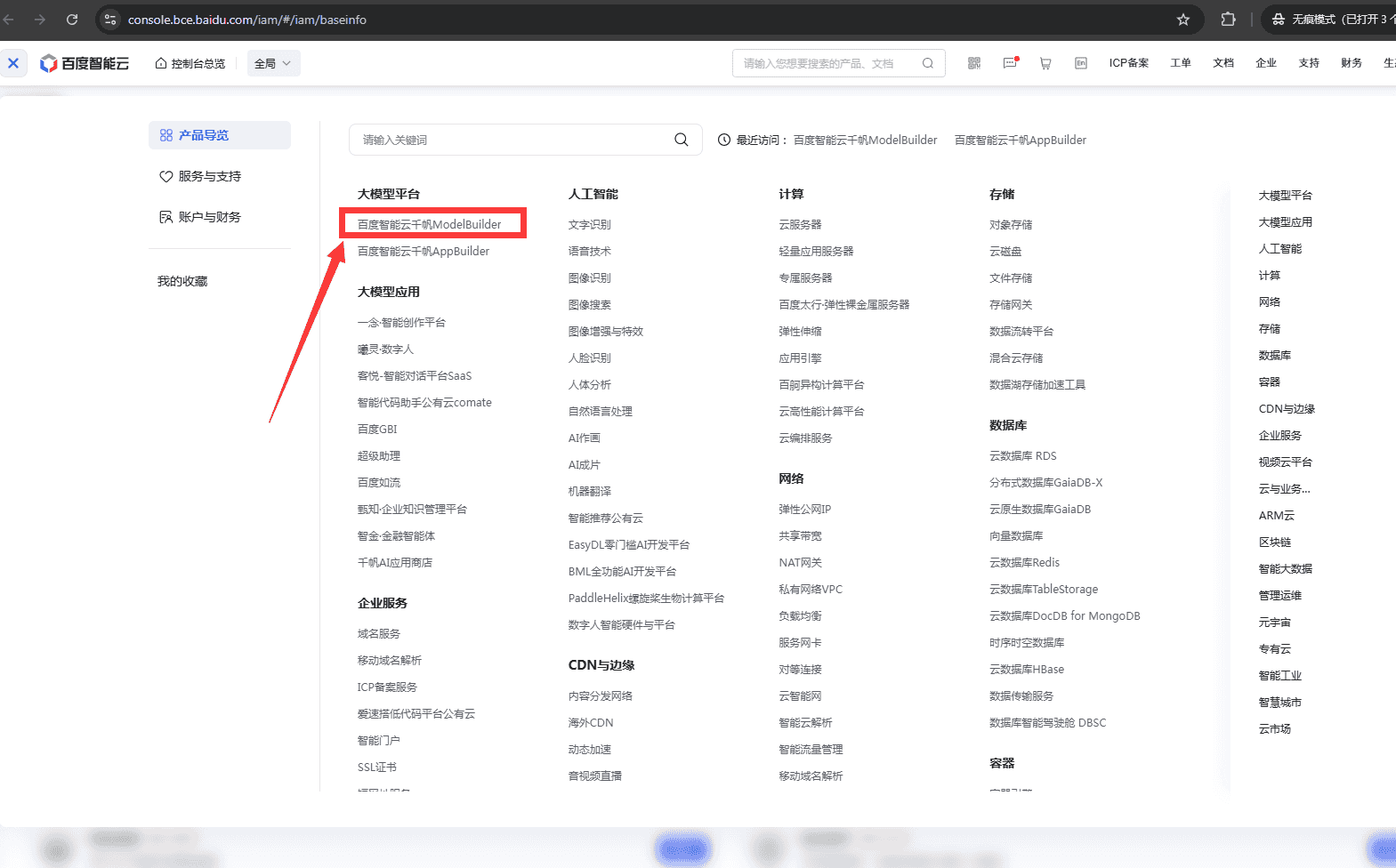Screen dimensions: 1396x868
Task: Open 数据湖存储加速工具
Action: click(1037, 384)
